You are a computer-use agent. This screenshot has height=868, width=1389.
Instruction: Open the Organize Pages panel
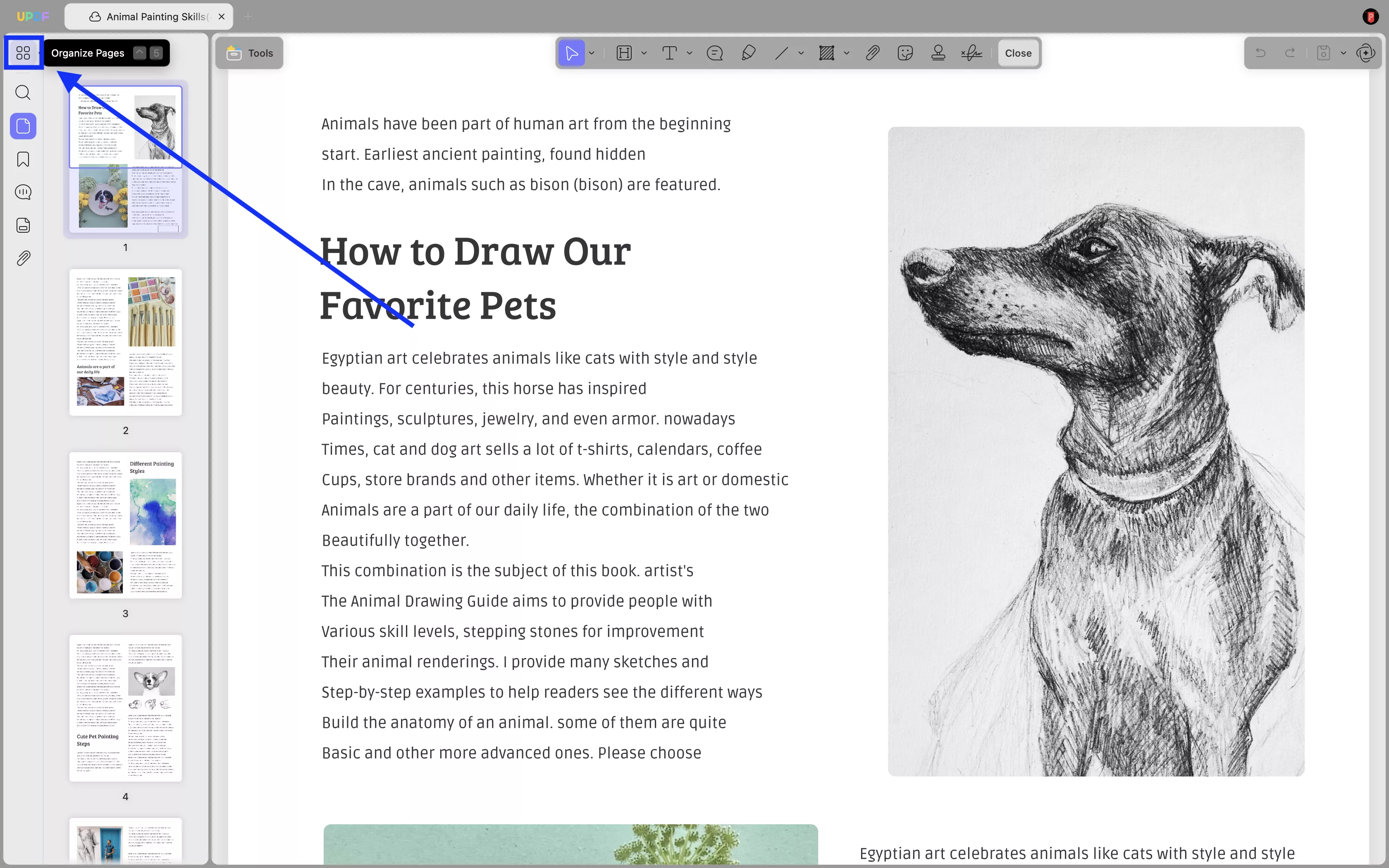point(23,52)
